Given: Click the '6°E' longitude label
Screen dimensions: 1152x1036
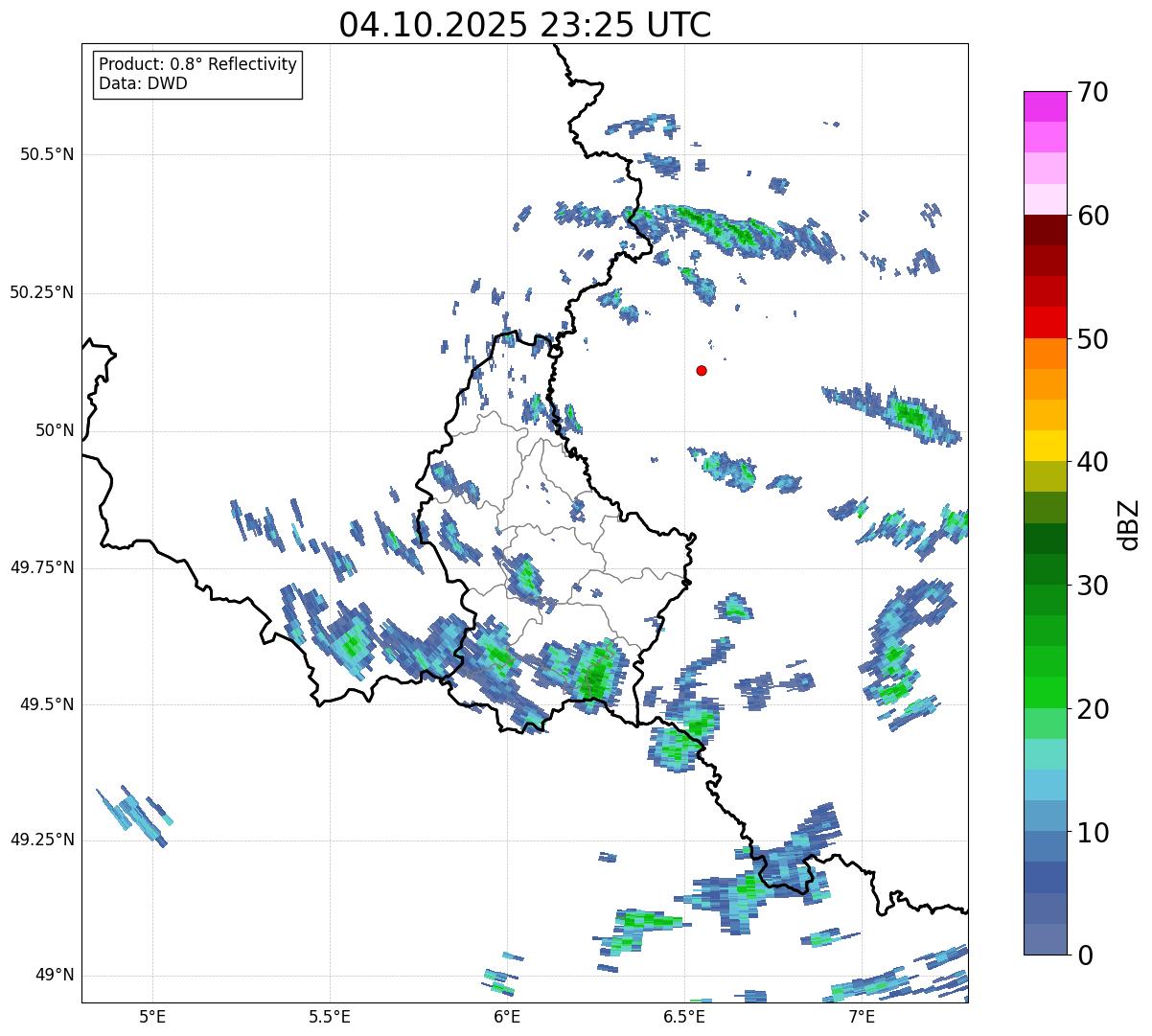Looking at the screenshot, I should pyautogui.click(x=507, y=1016).
